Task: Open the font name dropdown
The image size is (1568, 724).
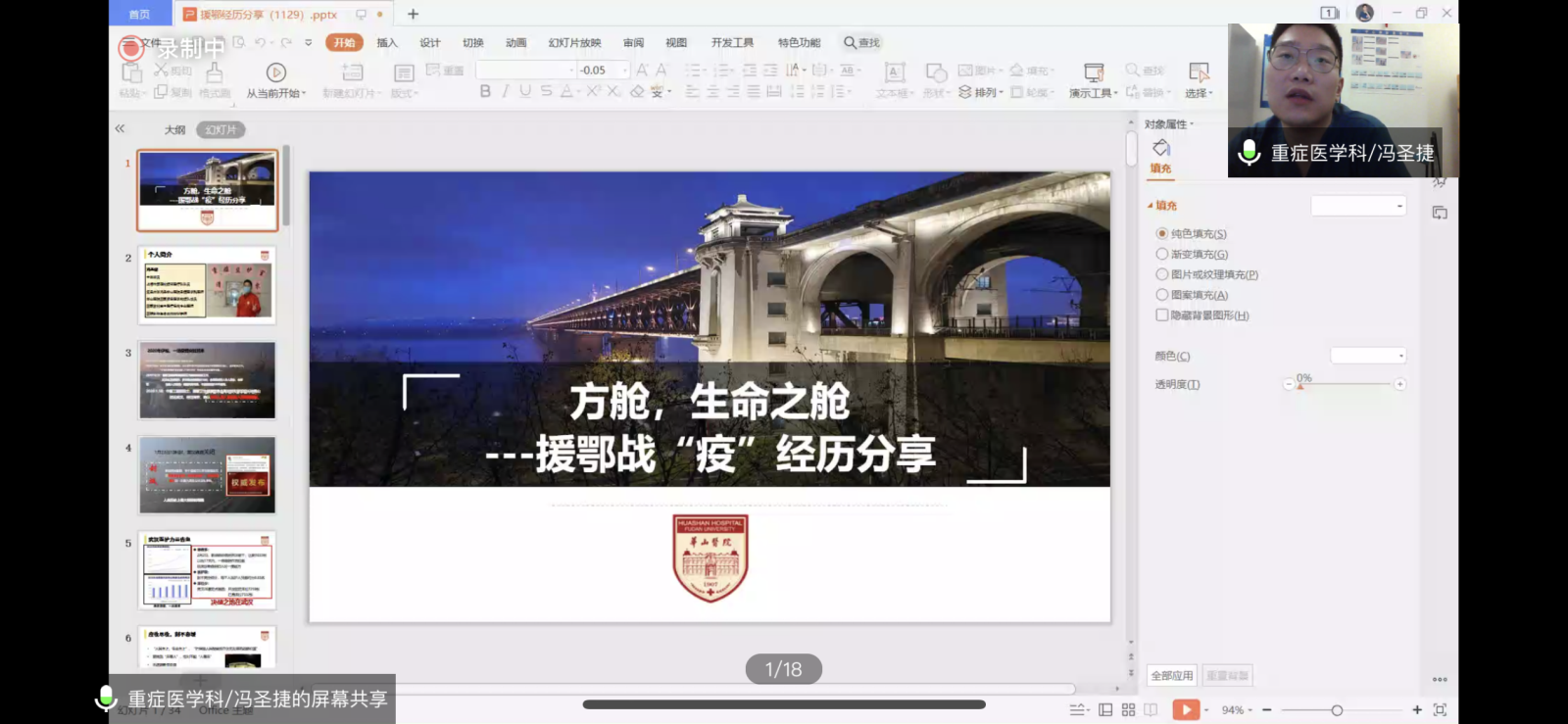Action: pyautogui.click(x=571, y=71)
